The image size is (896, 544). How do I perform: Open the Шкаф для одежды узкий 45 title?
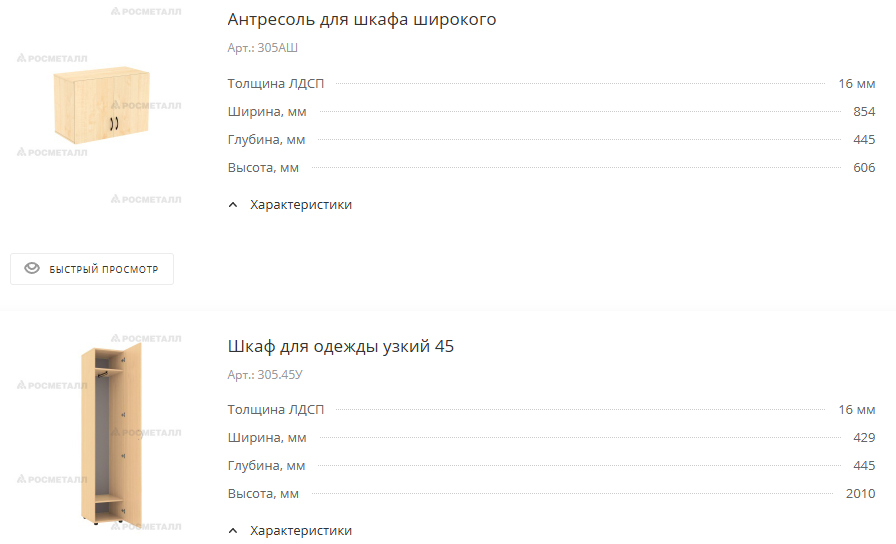341,346
